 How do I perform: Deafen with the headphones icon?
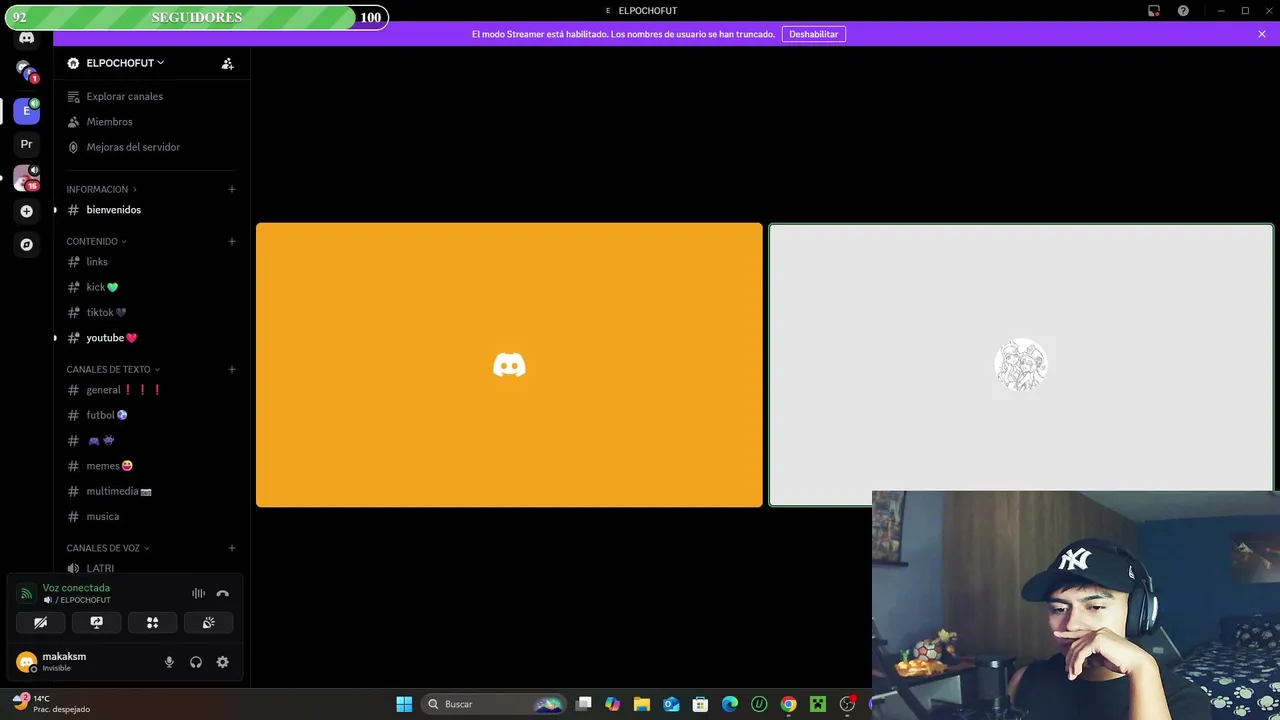point(196,662)
